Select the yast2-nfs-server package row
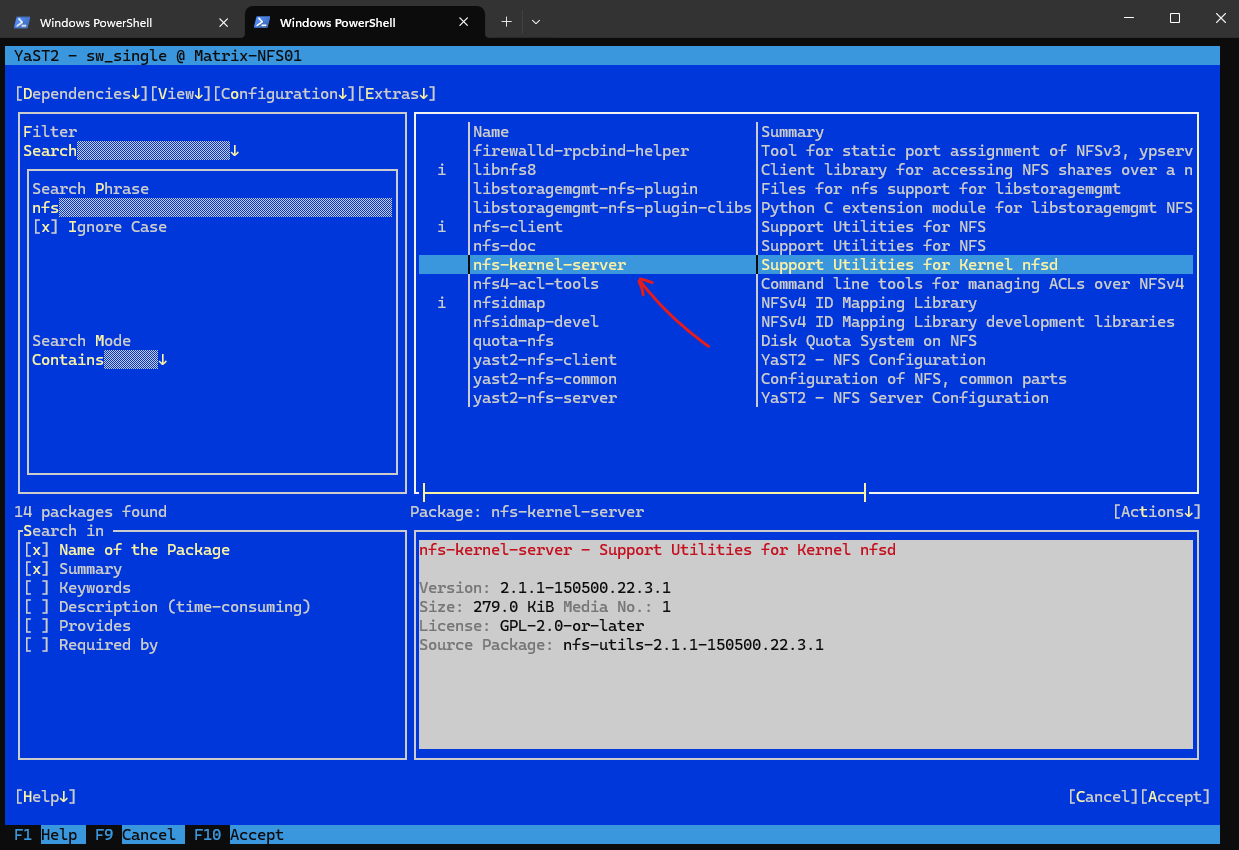Viewport: 1239px width, 850px height. coord(544,397)
